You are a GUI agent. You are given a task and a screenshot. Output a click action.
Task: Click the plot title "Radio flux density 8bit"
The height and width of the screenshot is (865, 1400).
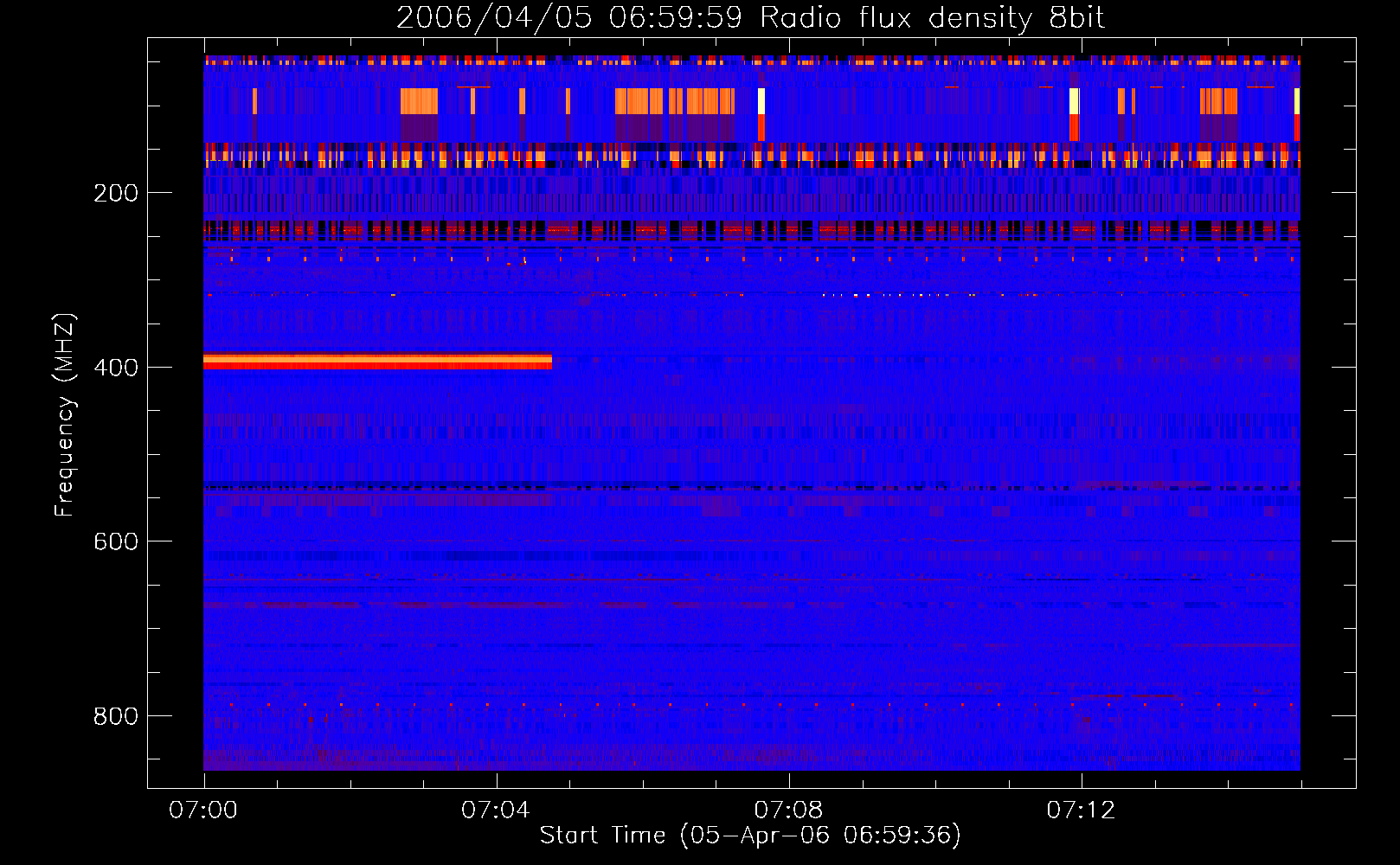(932, 18)
